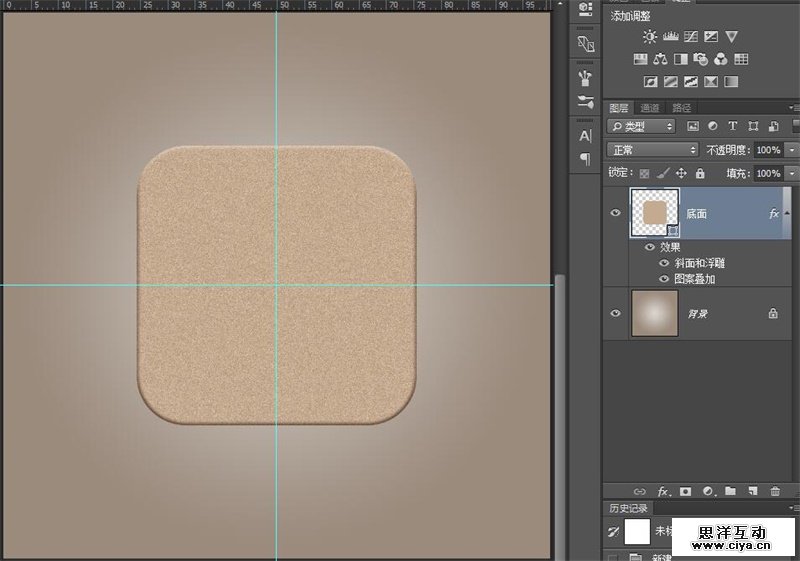Select the 底面 layer thumbnail
Viewport: 800px width, 561px height.
click(x=654, y=213)
